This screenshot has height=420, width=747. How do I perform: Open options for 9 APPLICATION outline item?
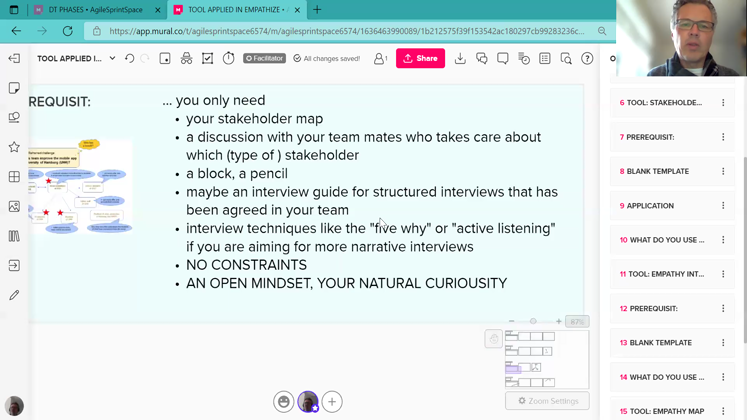pos(723,205)
